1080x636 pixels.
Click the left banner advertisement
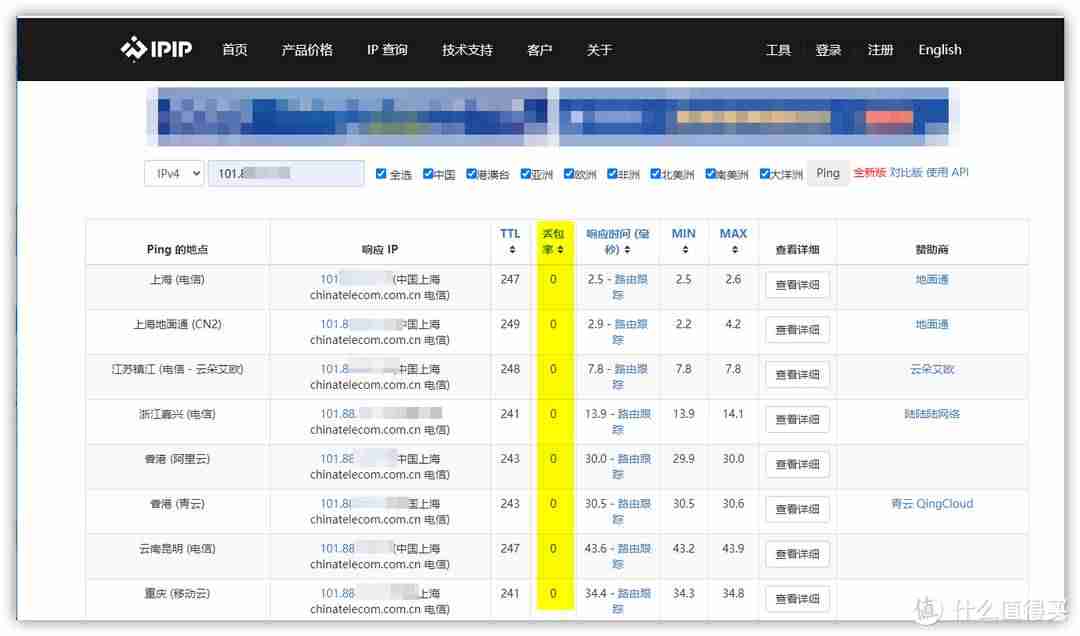pos(352,116)
